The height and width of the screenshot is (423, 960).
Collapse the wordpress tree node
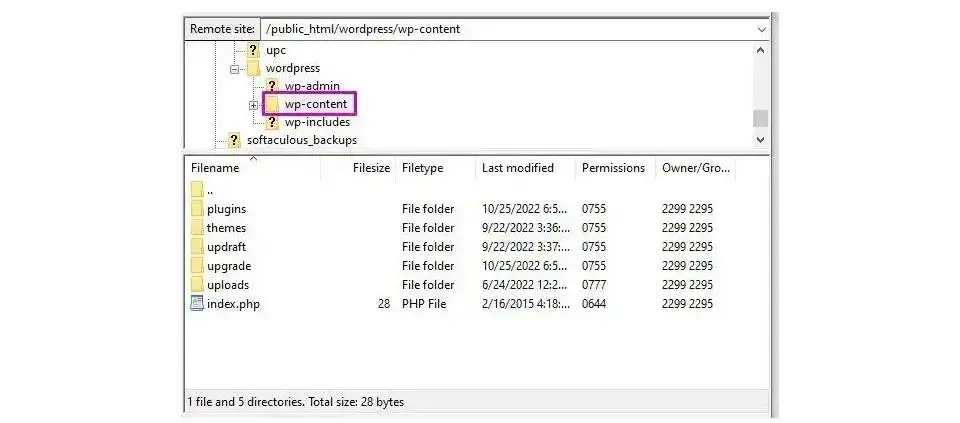[235, 68]
